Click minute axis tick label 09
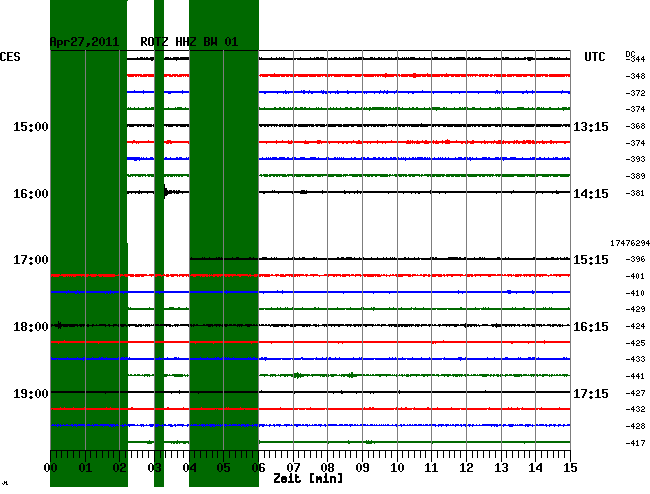 click(x=362, y=468)
